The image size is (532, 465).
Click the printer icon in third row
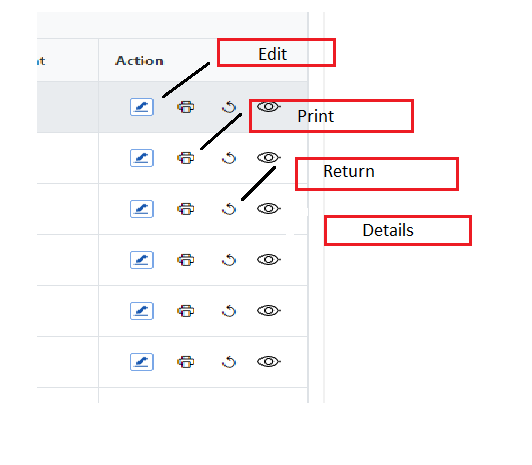click(x=186, y=209)
